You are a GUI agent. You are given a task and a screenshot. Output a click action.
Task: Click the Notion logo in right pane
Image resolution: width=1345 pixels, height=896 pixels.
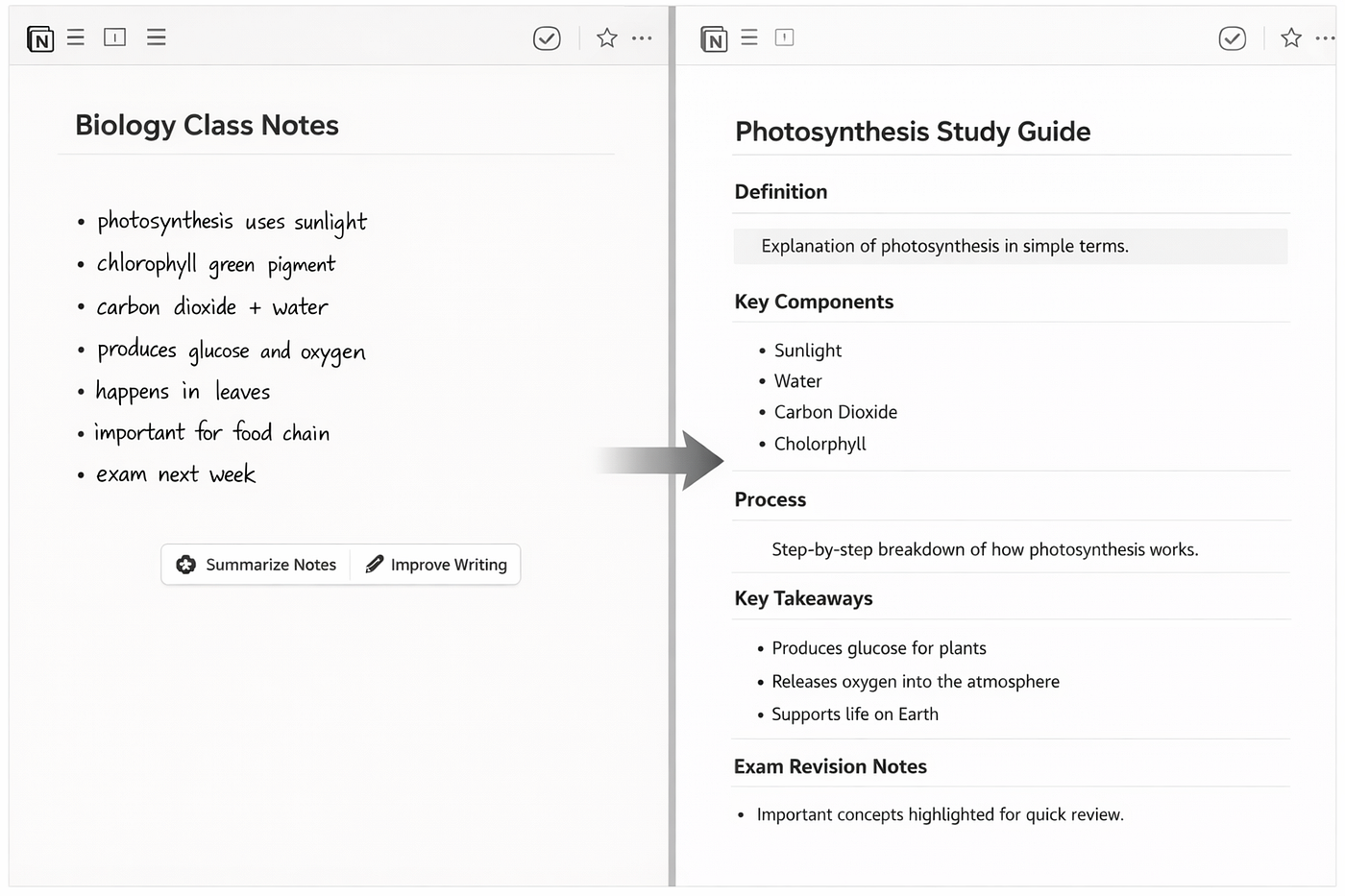tap(714, 39)
